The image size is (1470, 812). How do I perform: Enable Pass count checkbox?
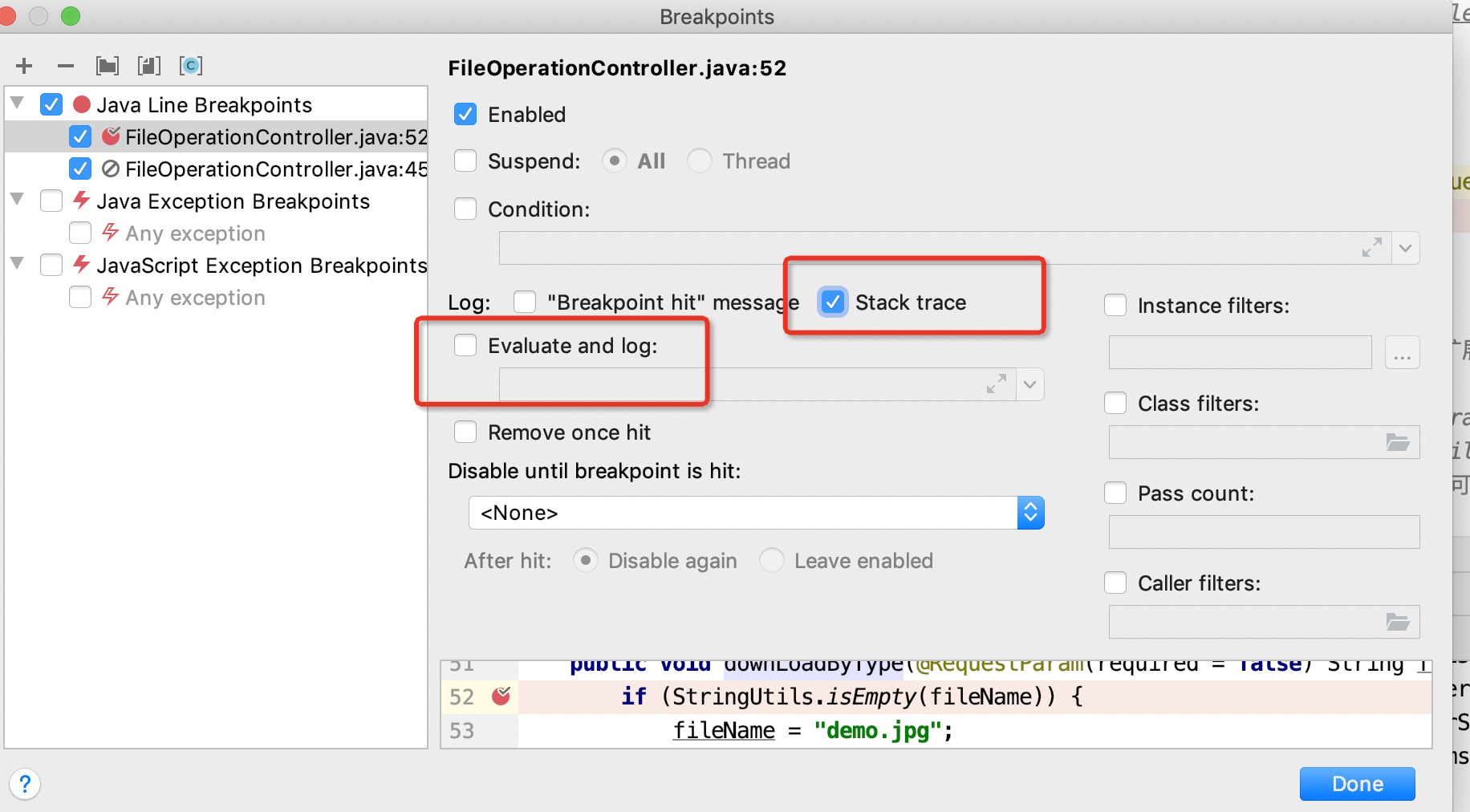[1115, 493]
